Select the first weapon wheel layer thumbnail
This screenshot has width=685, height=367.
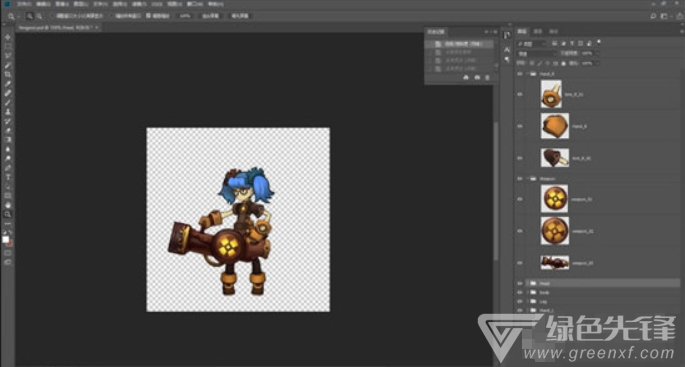pos(555,198)
